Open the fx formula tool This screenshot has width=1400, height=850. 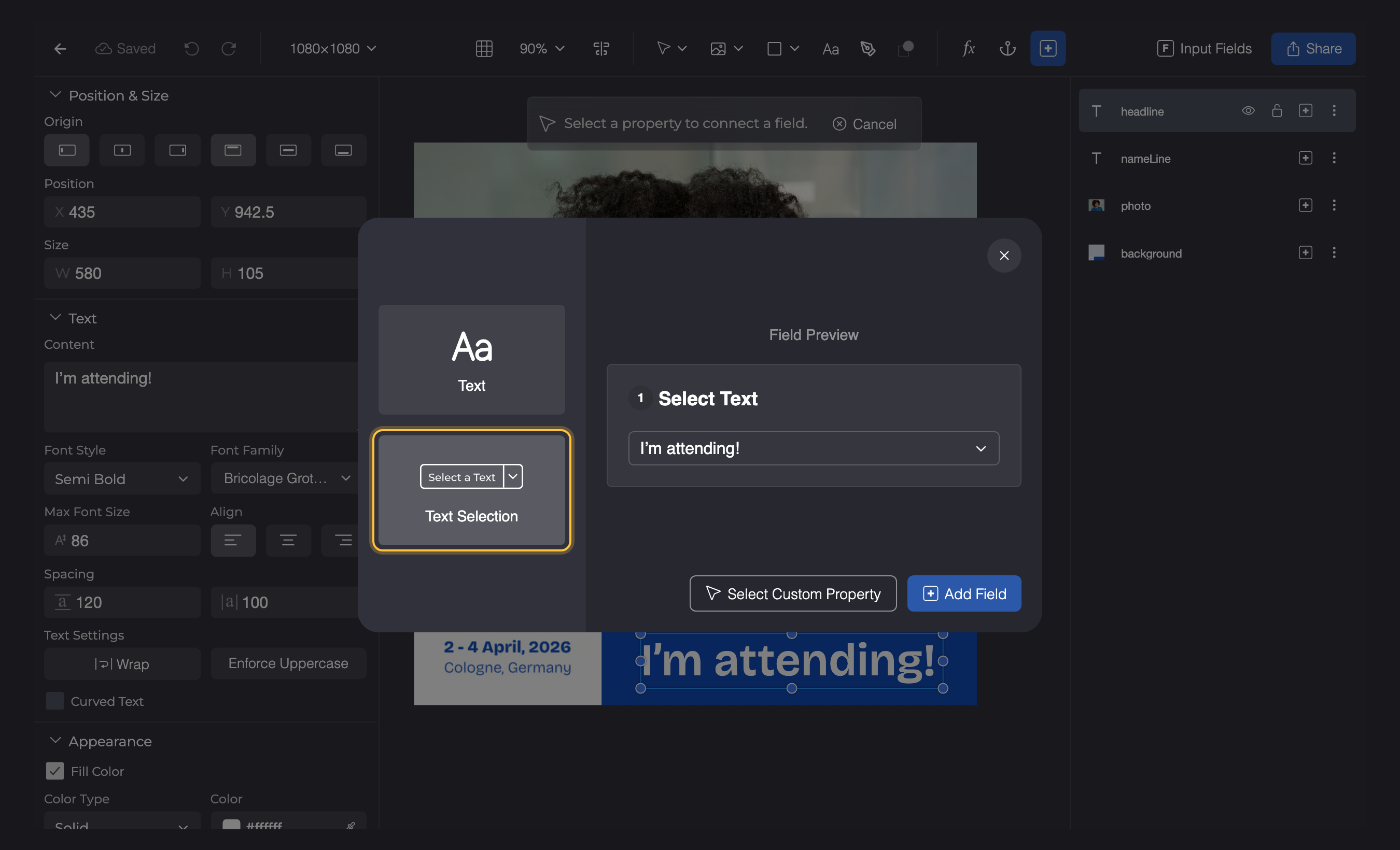969,49
